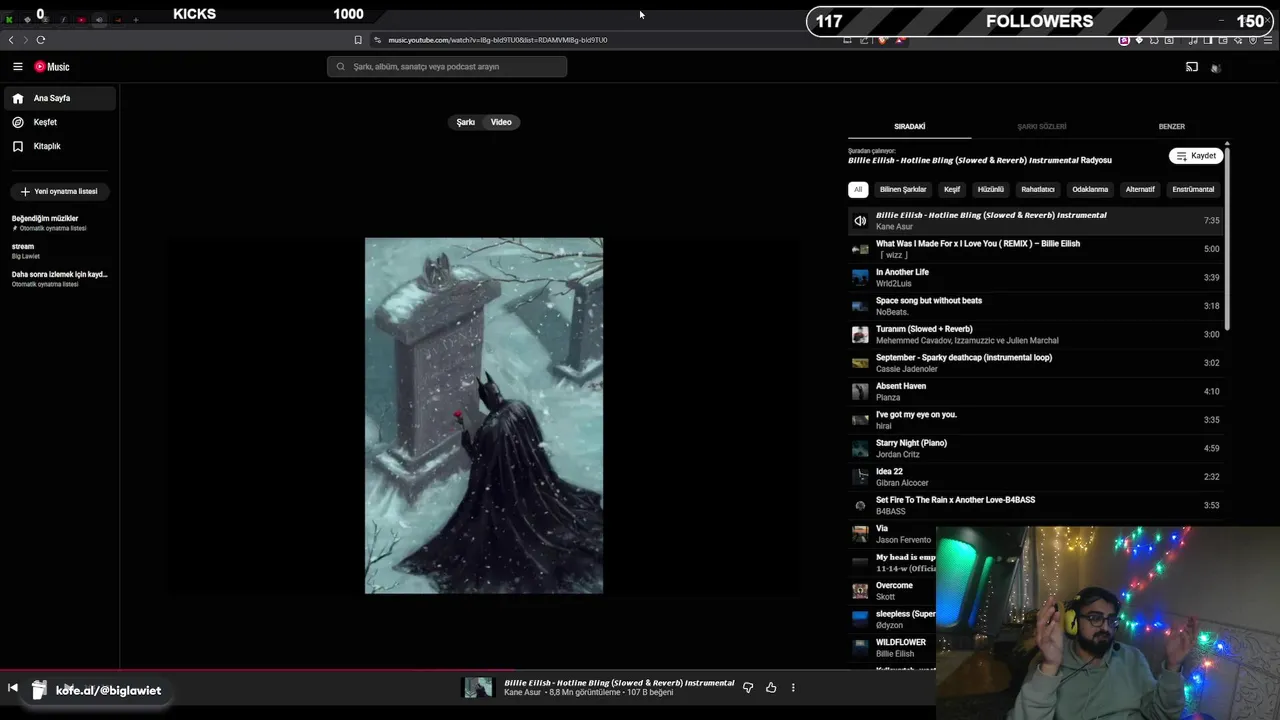The height and width of the screenshot is (720, 1280).
Task: Click the Via song thumbnail
Action: coord(860,534)
